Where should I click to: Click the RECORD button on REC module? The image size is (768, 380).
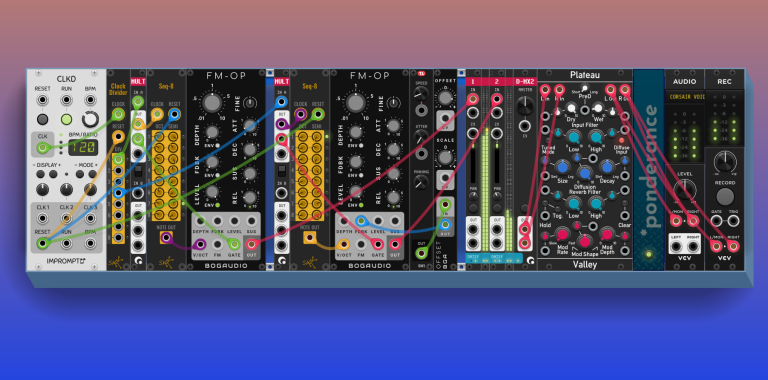click(x=725, y=196)
